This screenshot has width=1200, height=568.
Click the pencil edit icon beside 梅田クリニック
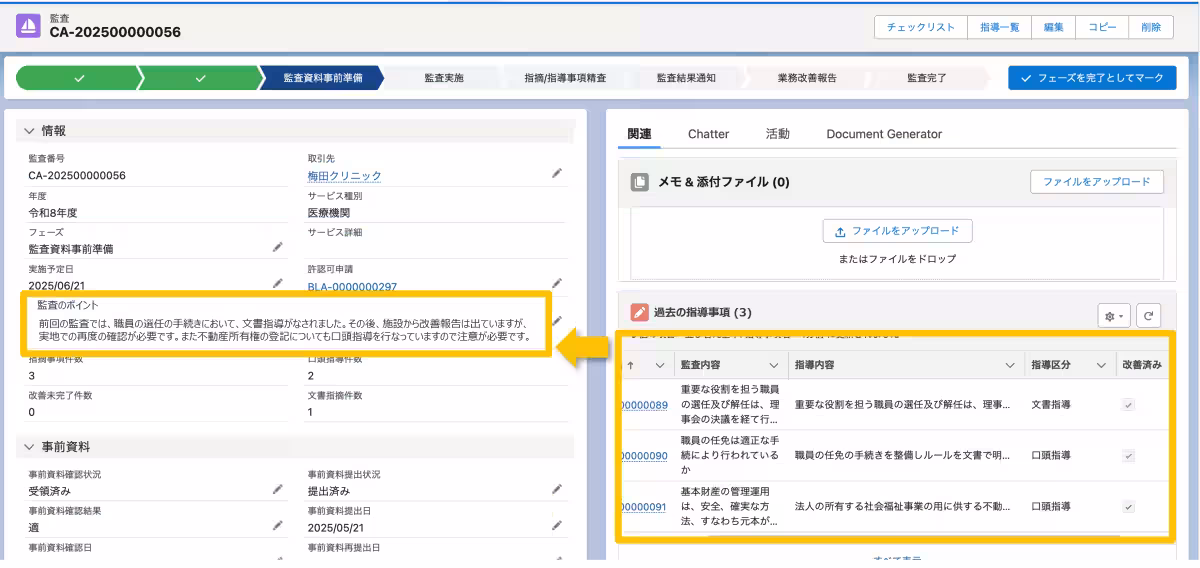tap(557, 174)
